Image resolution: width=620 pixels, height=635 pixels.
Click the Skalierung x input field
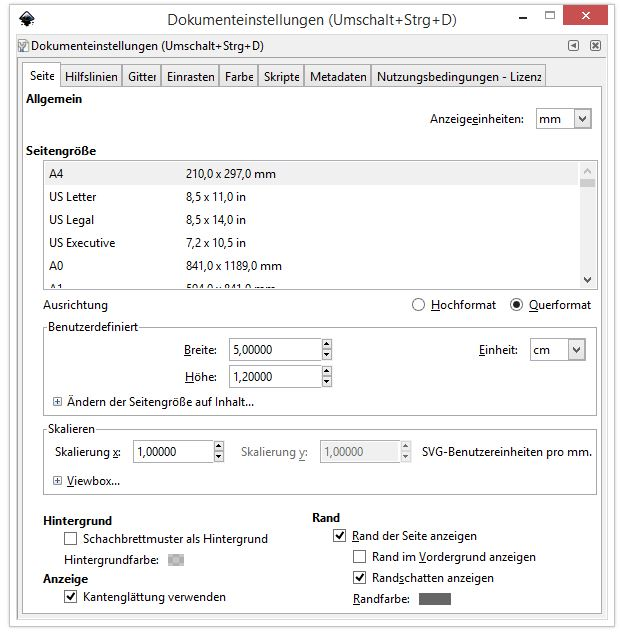coord(173,452)
